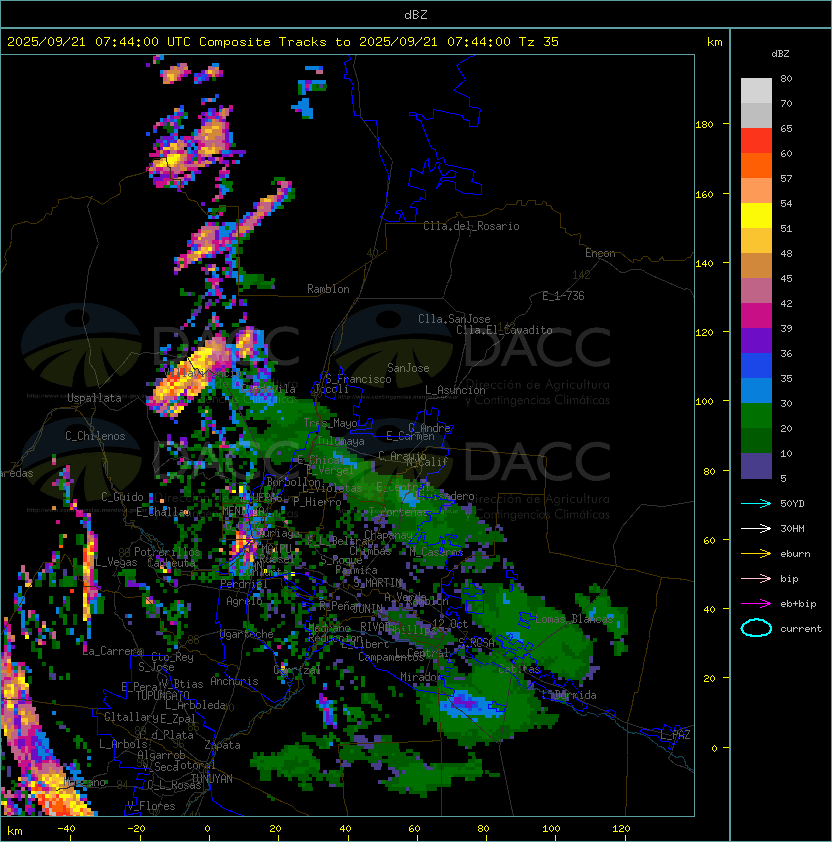832x842 pixels.
Task: Click the Tres_Mayo label
Action: pyautogui.click(x=330, y=423)
